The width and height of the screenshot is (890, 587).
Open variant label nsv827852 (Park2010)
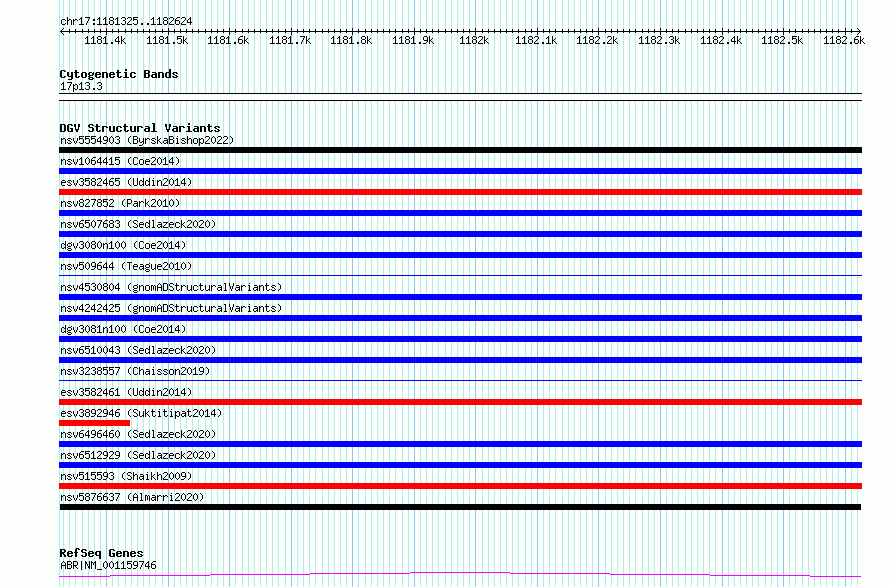(120, 203)
